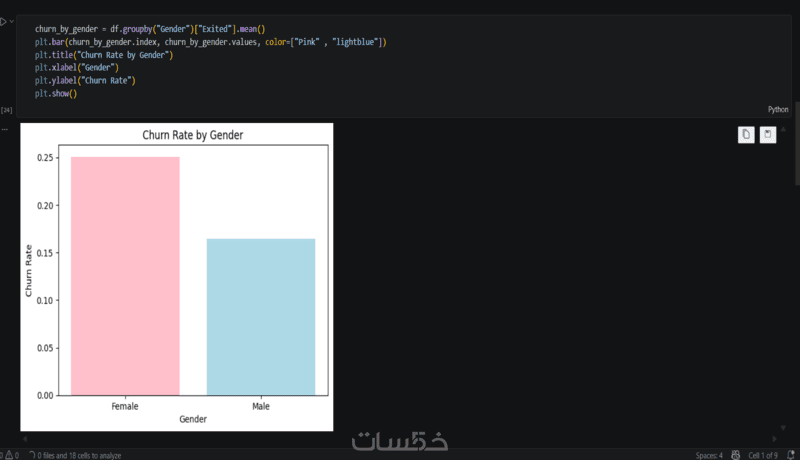This screenshot has width=800, height=460.
Task: Open the files and cells analysis status
Action: click(75, 455)
